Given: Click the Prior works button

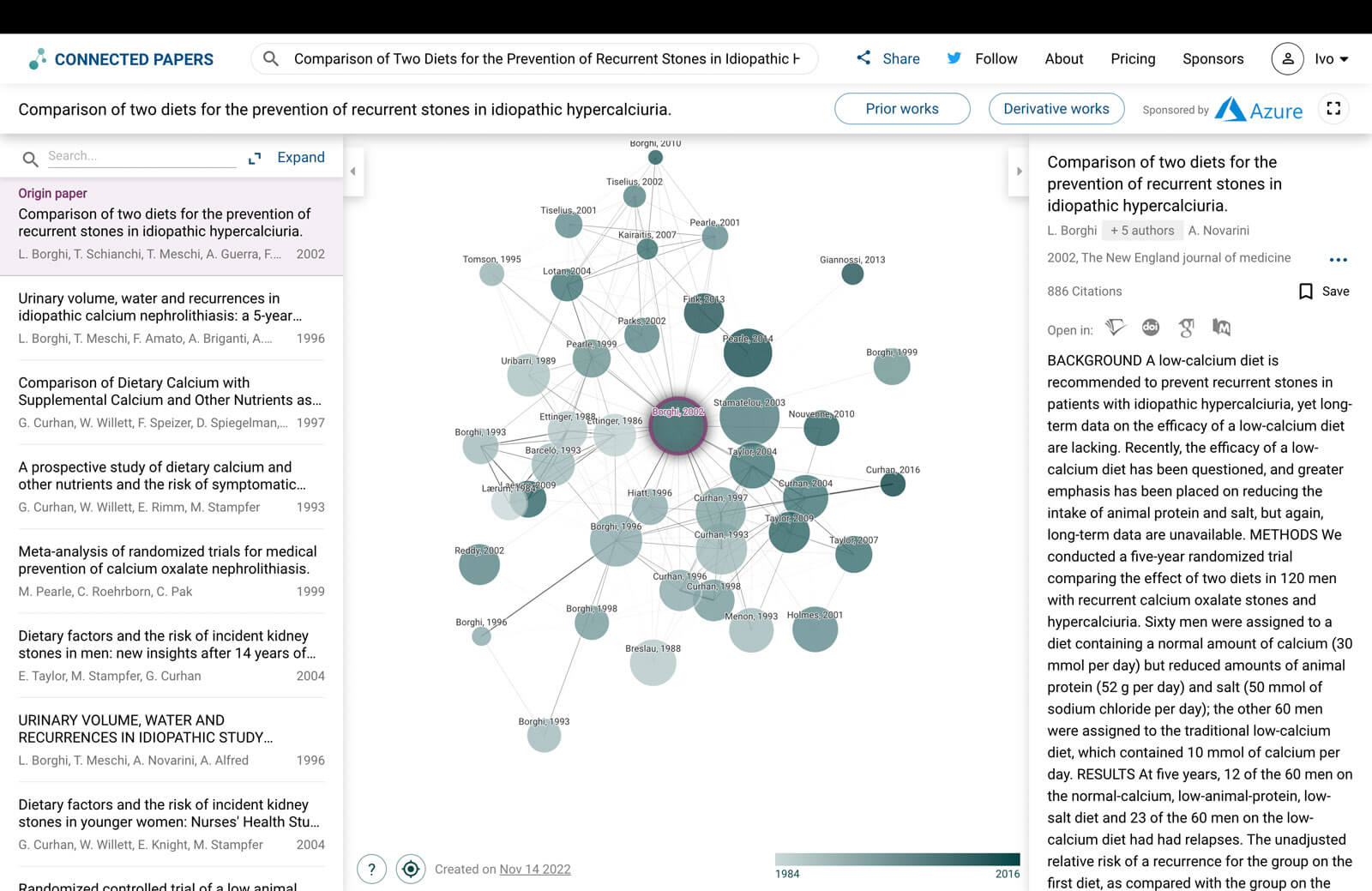Looking at the screenshot, I should click(901, 109).
